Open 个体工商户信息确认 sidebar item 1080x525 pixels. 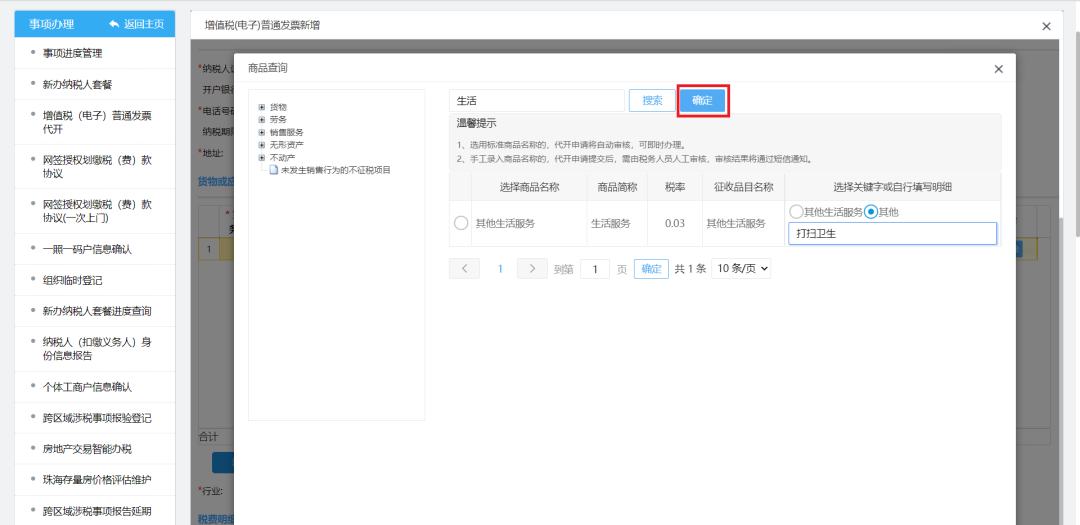87,387
